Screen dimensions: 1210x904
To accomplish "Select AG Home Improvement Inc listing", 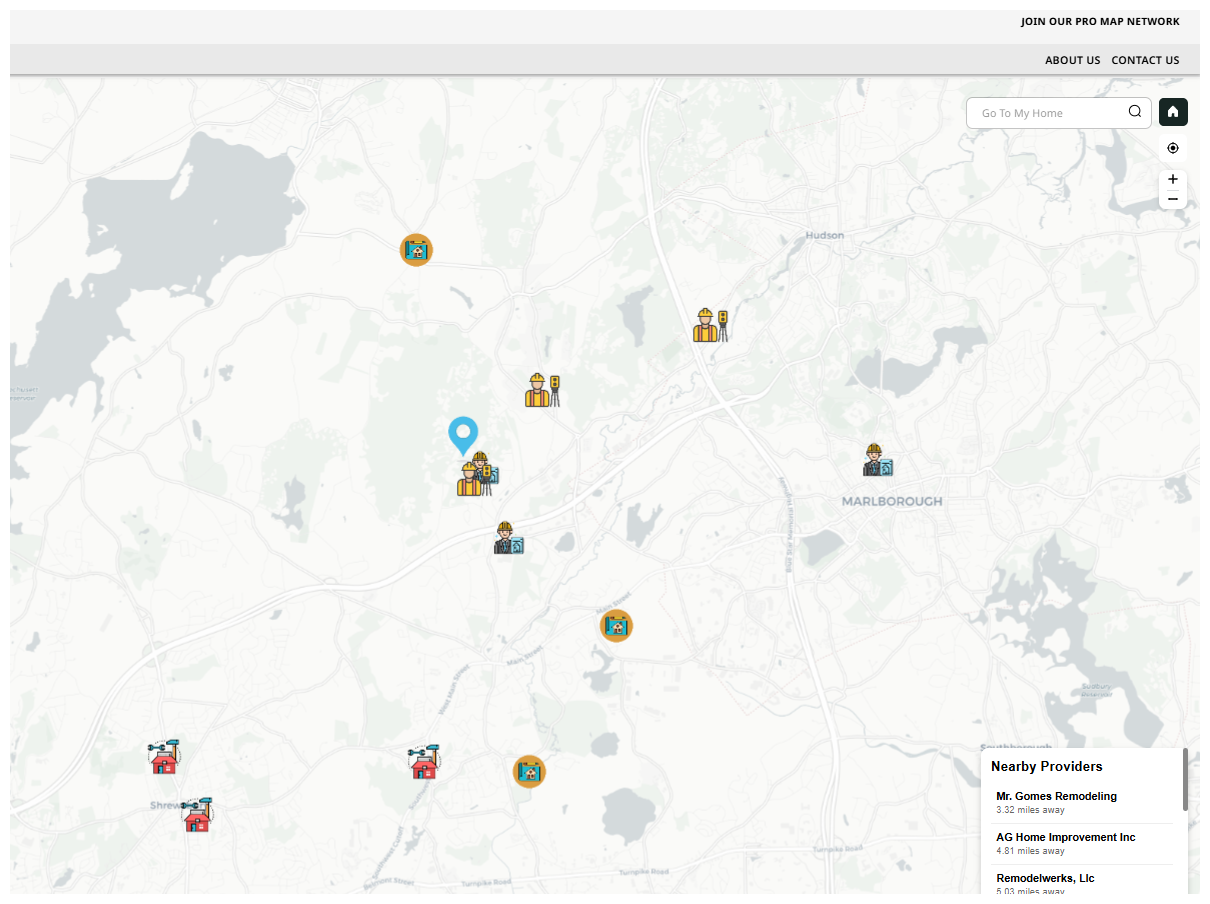I will pos(1065,837).
